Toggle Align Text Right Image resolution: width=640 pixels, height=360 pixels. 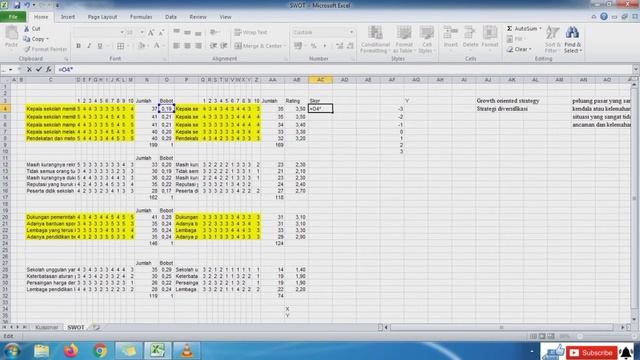pos(198,46)
